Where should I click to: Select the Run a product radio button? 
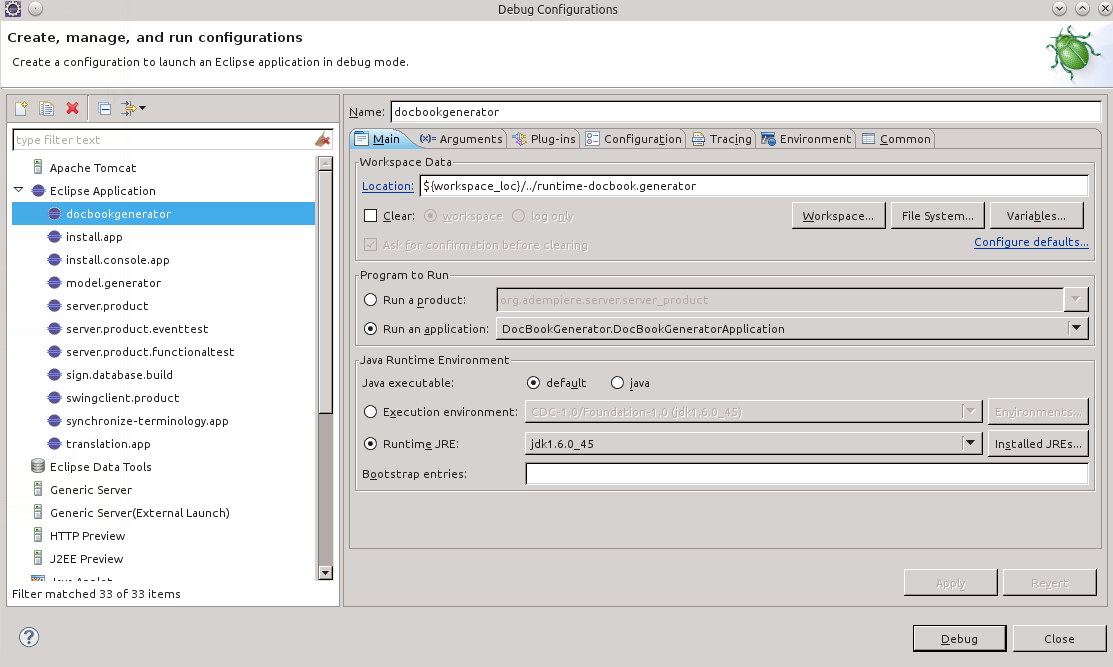(371, 300)
